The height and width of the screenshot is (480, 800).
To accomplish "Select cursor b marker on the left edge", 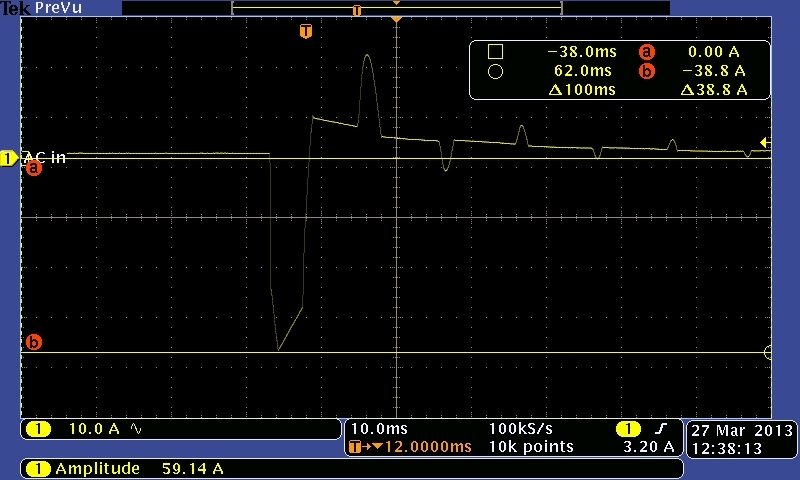I will pyautogui.click(x=33, y=343).
